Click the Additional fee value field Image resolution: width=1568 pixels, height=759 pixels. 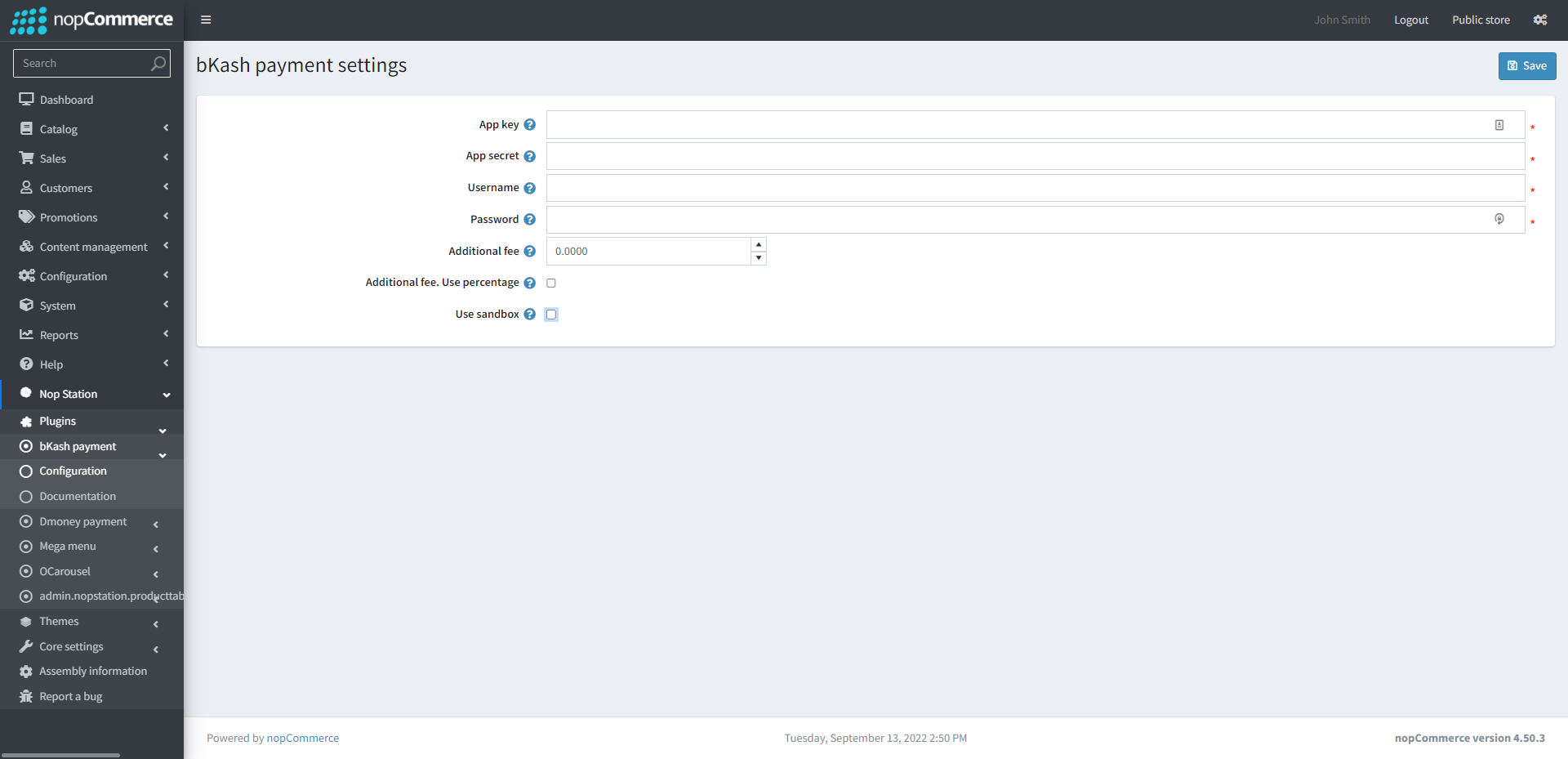pyautogui.click(x=648, y=252)
